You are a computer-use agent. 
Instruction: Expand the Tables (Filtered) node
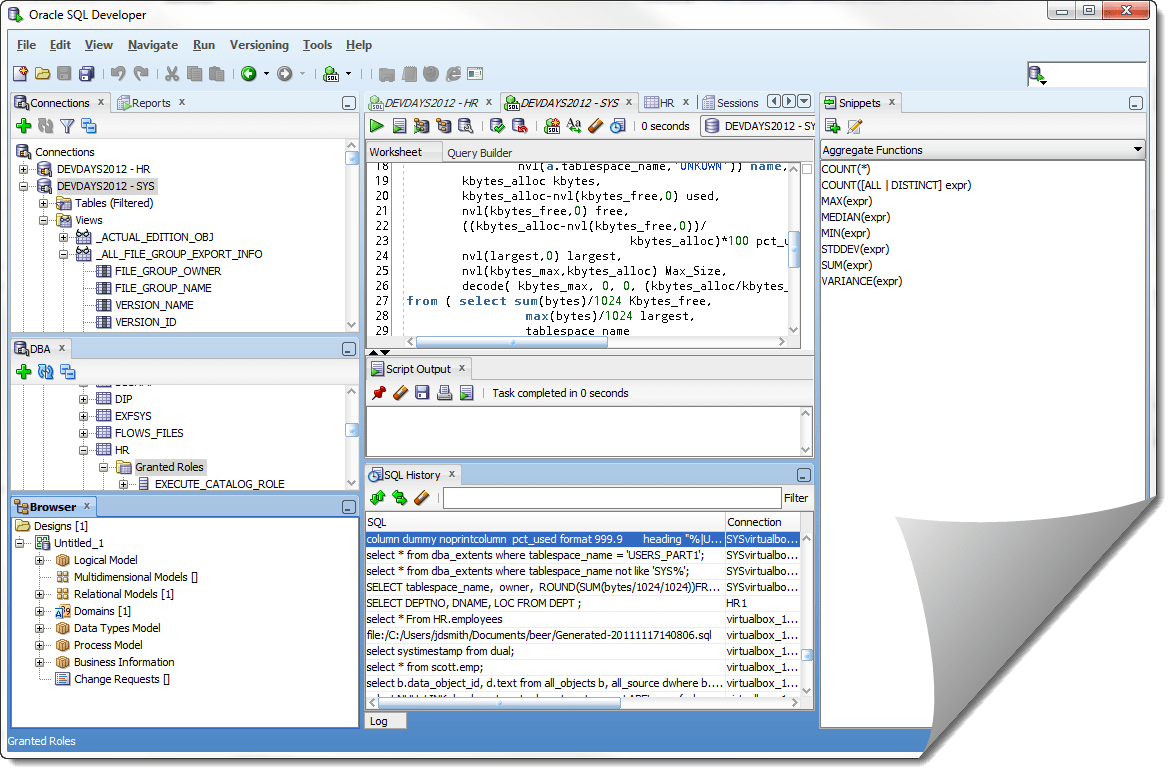(x=43, y=203)
